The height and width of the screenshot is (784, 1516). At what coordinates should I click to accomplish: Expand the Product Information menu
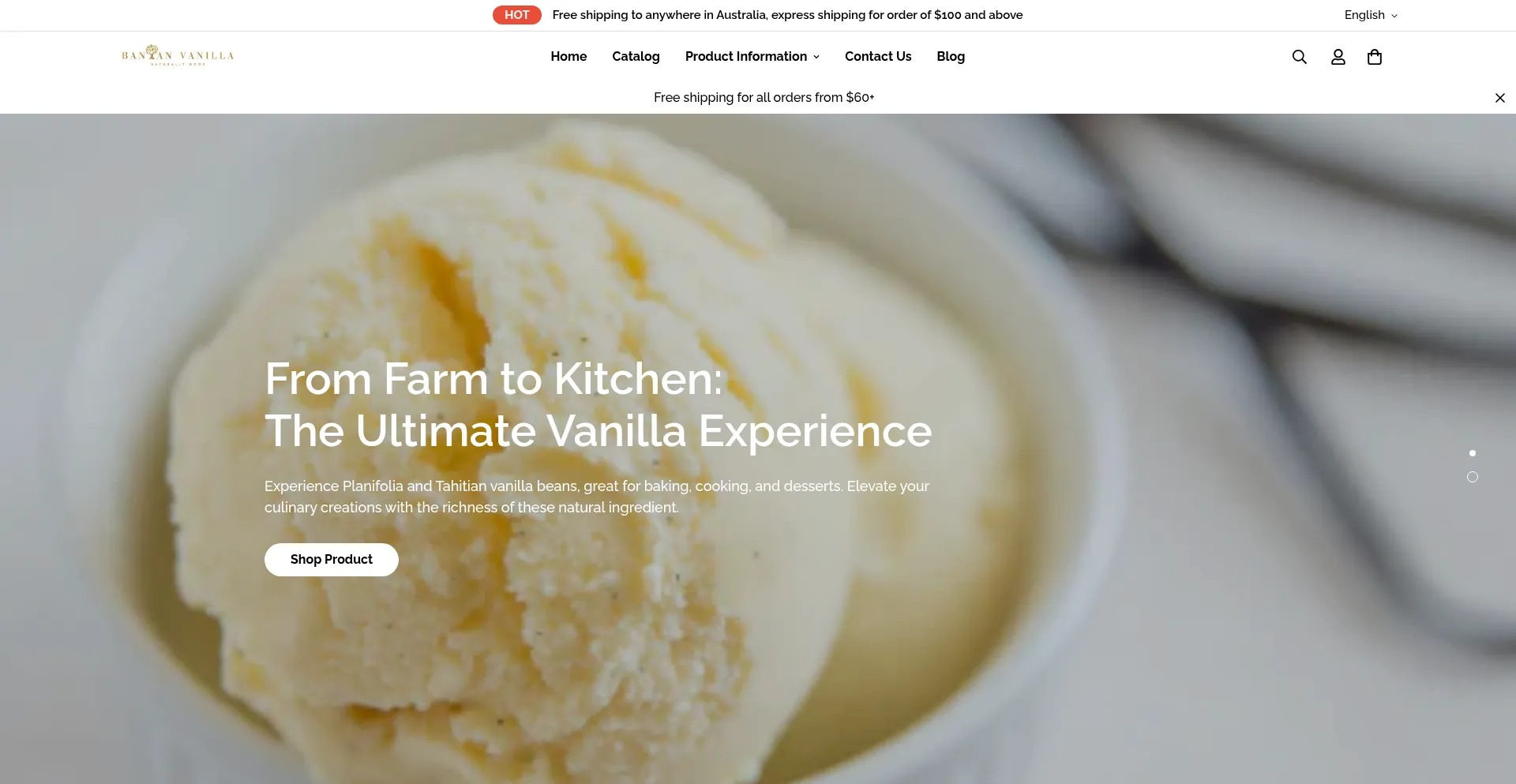pos(752,56)
